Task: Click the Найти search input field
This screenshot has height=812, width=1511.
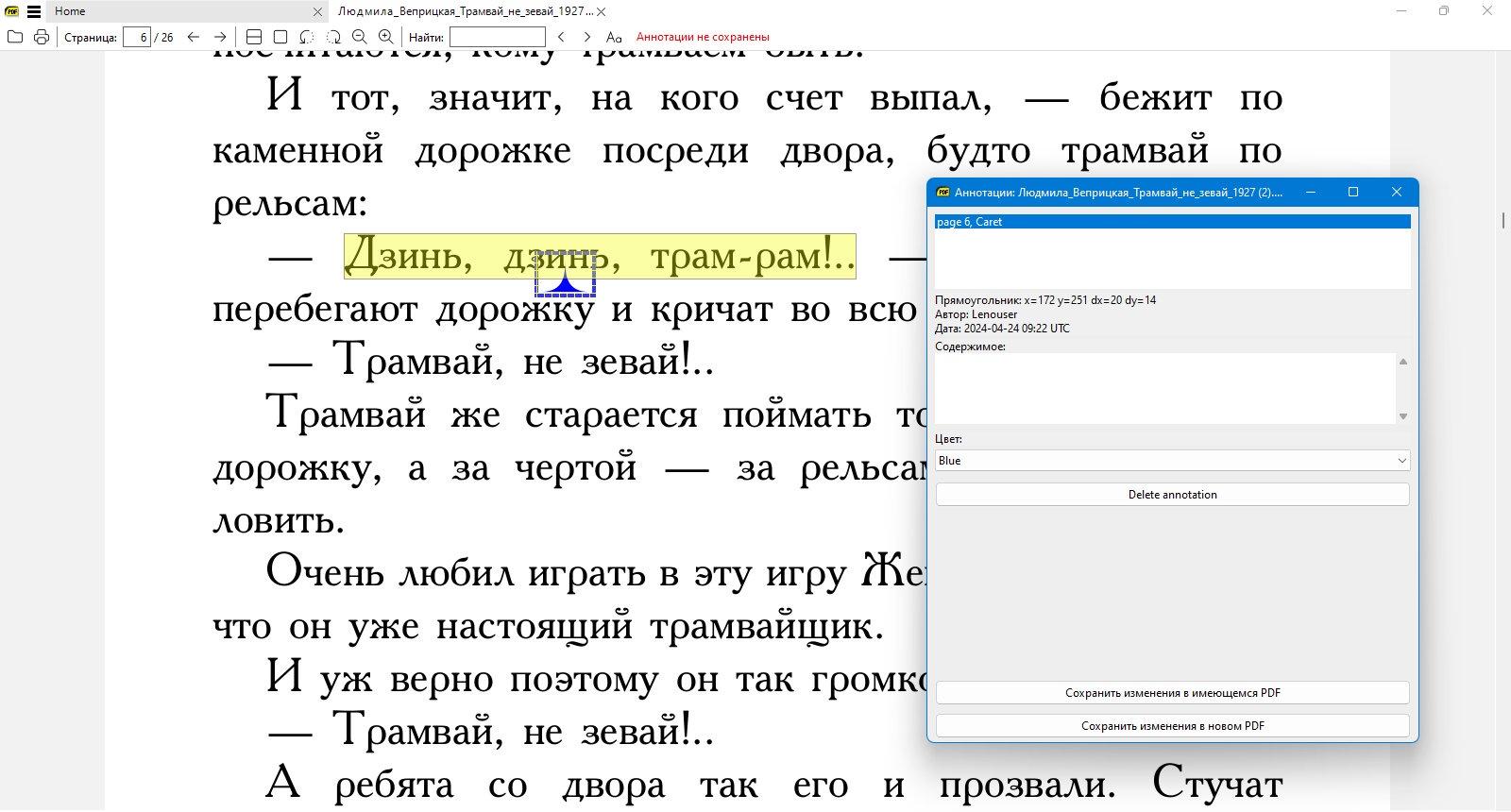Action: tap(498, 37)
